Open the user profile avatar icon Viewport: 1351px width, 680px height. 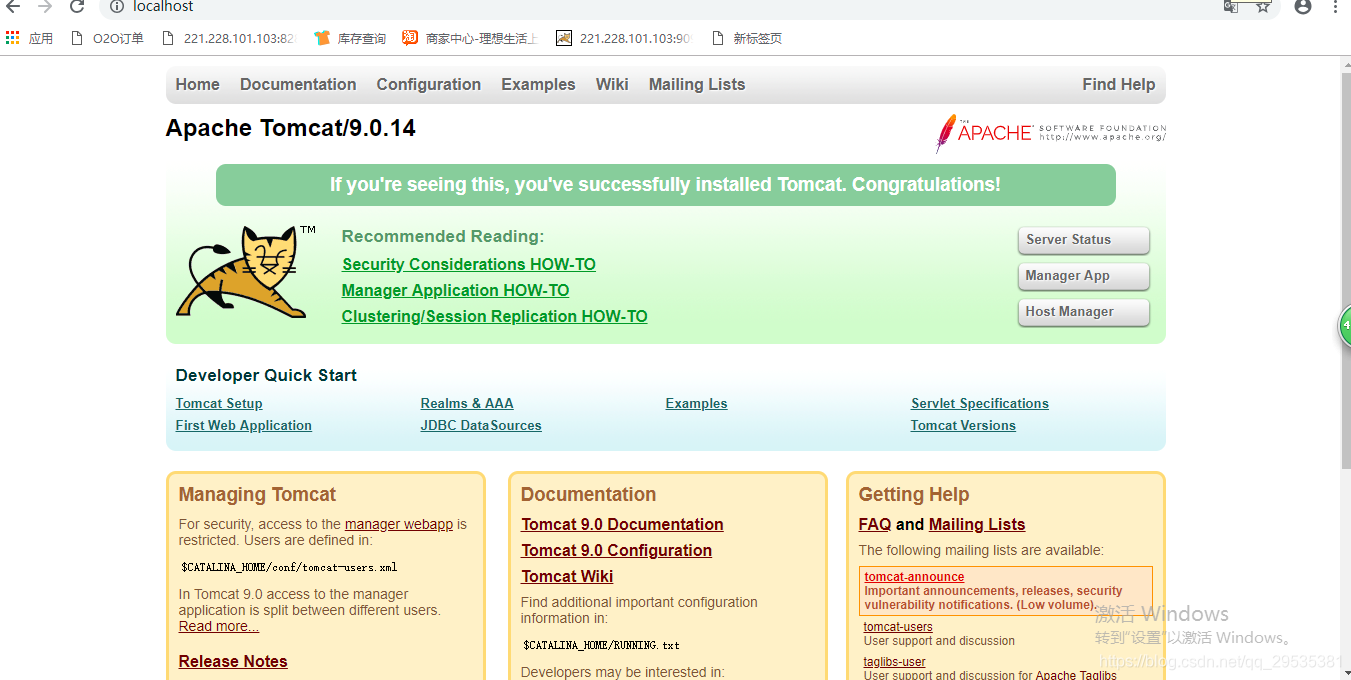(1302, 6)
